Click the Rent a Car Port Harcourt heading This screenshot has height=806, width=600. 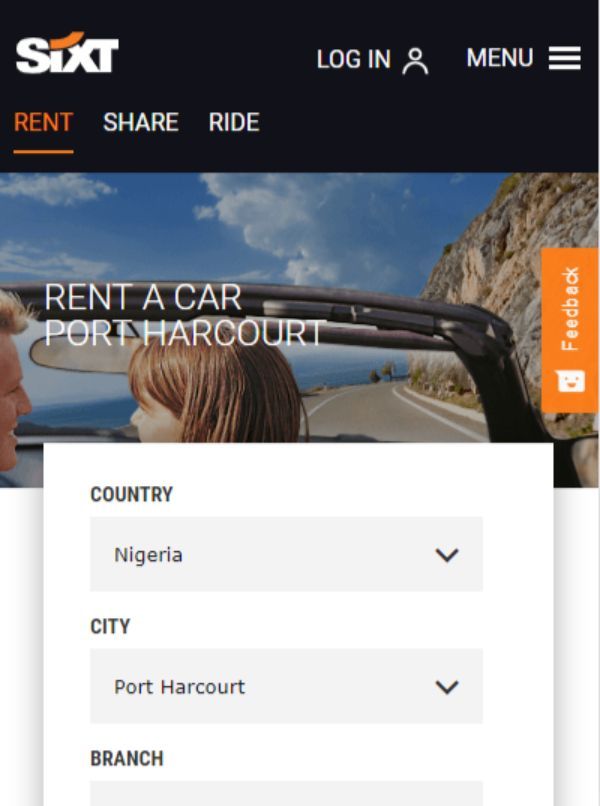pos(184,315)
